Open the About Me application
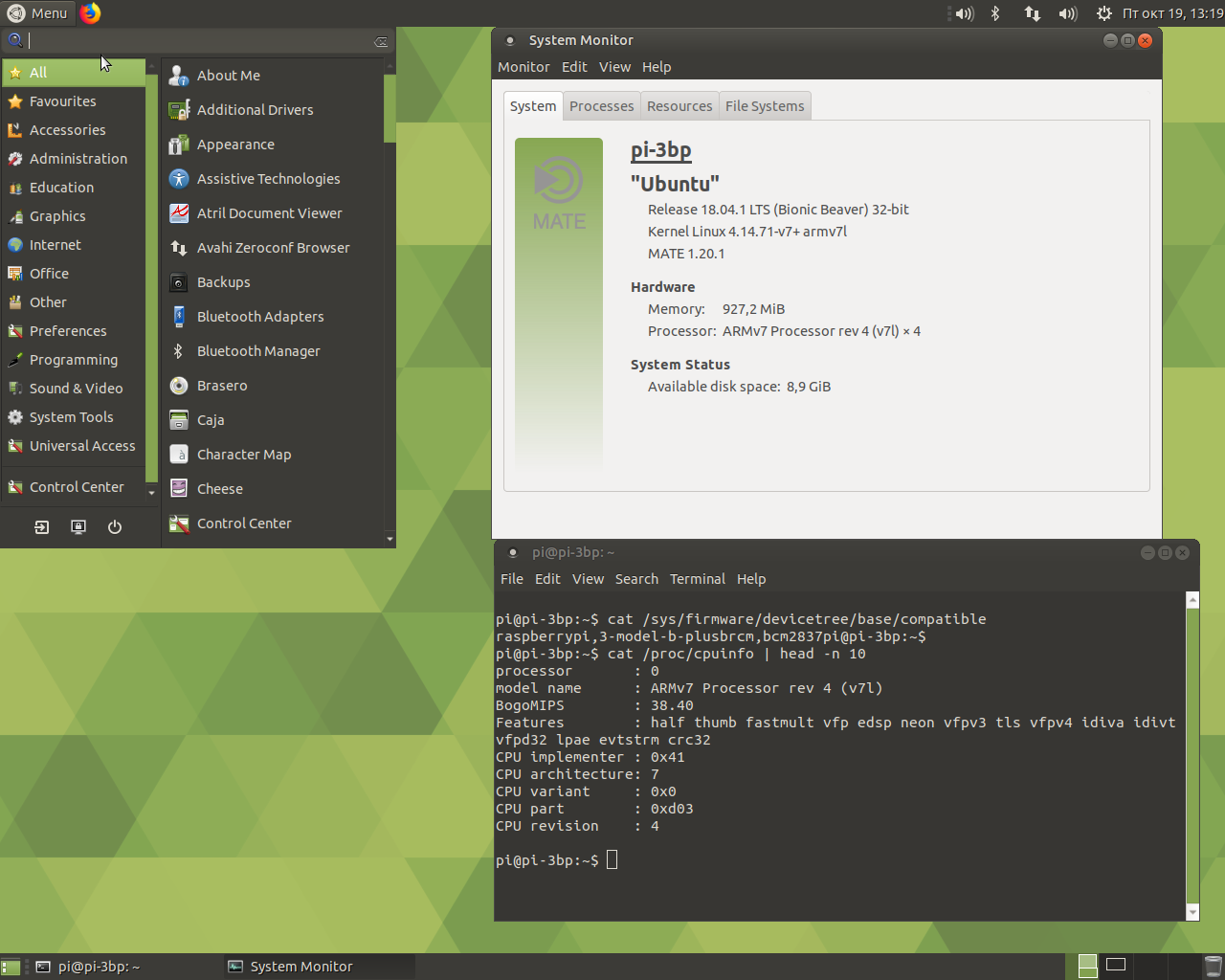Screen dimensions: 1225x980 273,76
